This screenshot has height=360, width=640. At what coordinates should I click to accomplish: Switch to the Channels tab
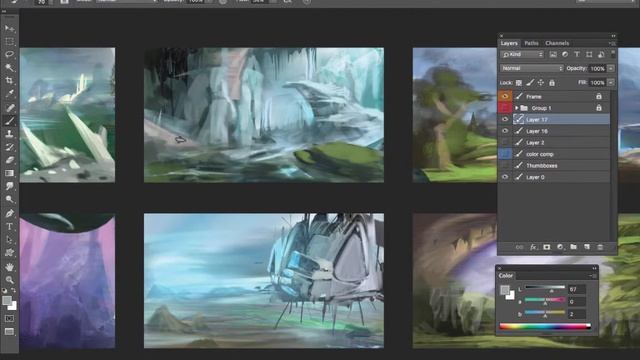coord(557,43)
